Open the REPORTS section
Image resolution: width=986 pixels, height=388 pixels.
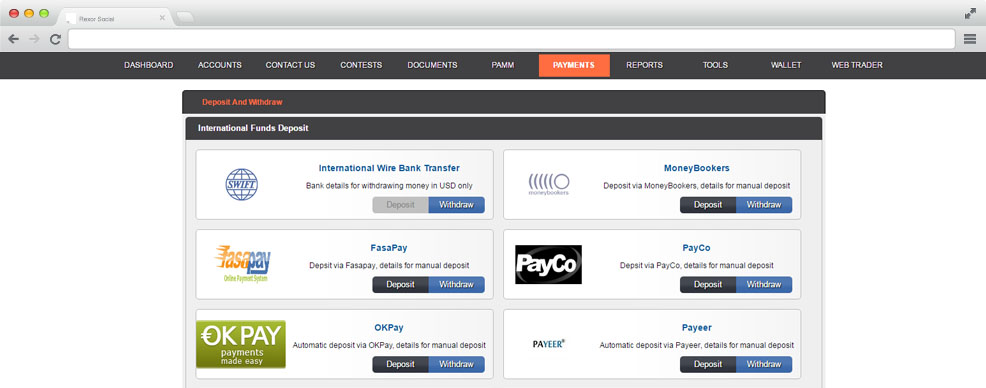coord(645,65)
